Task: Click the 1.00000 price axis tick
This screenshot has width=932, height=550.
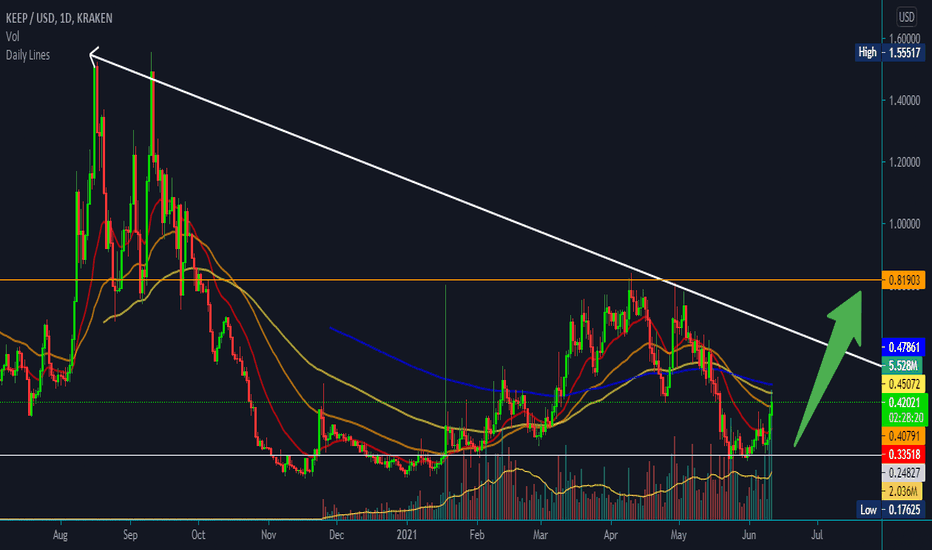Action: (x=905, y=224)
